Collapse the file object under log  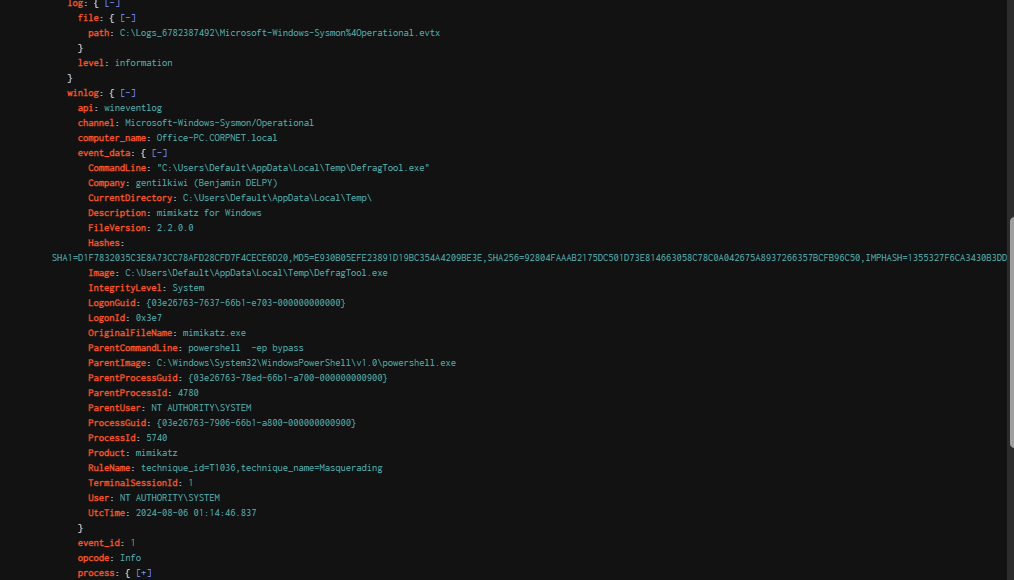point(127,18)
